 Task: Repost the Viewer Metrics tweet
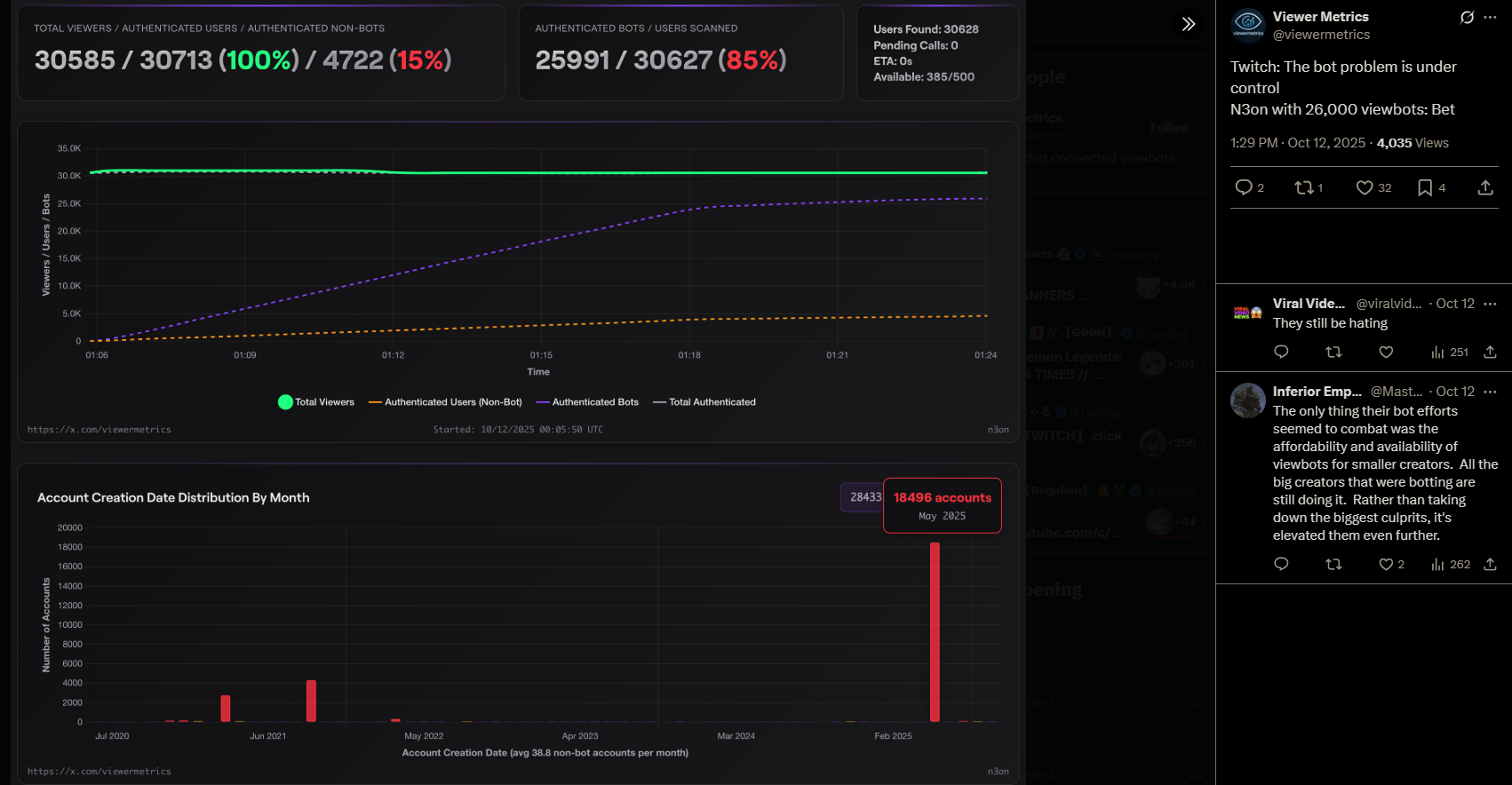tap(1304, 187)
